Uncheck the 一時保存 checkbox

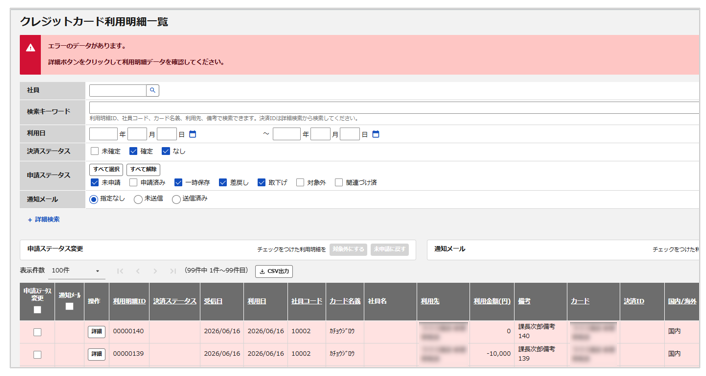pyautogui.click(x=178, y=182)
